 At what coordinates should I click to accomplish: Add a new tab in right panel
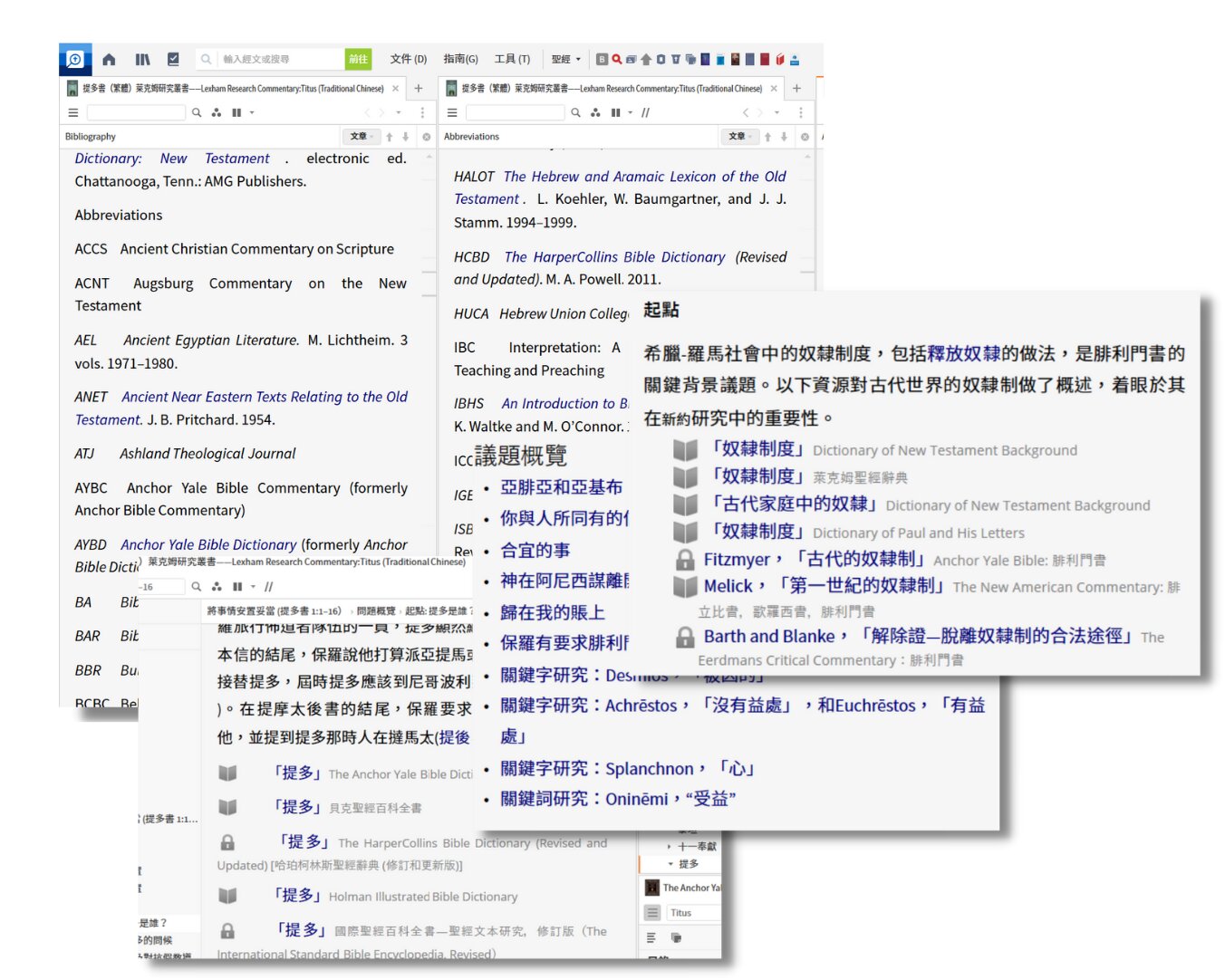point(796,89)
